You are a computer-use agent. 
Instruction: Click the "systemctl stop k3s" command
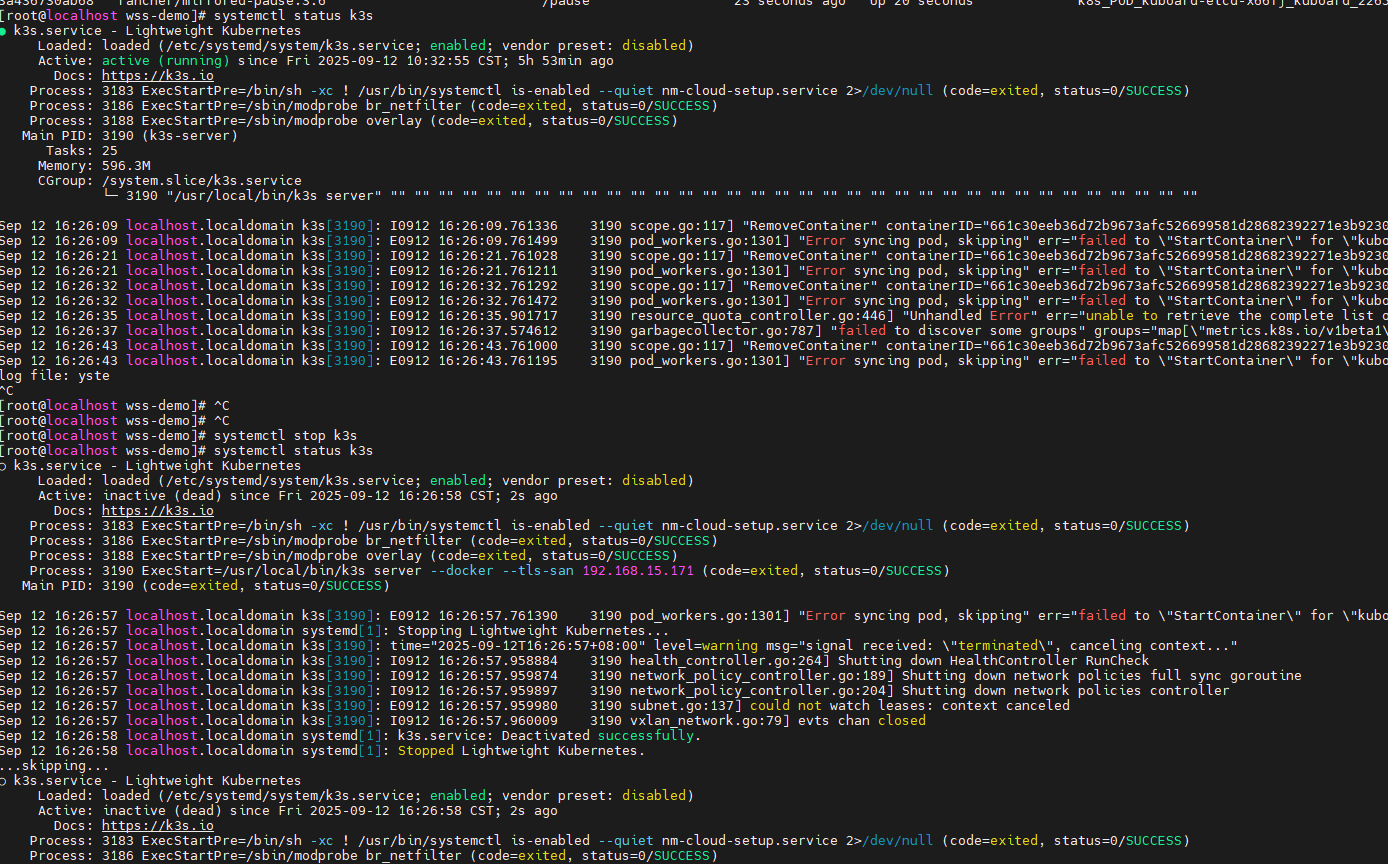(x=285, y=436)
